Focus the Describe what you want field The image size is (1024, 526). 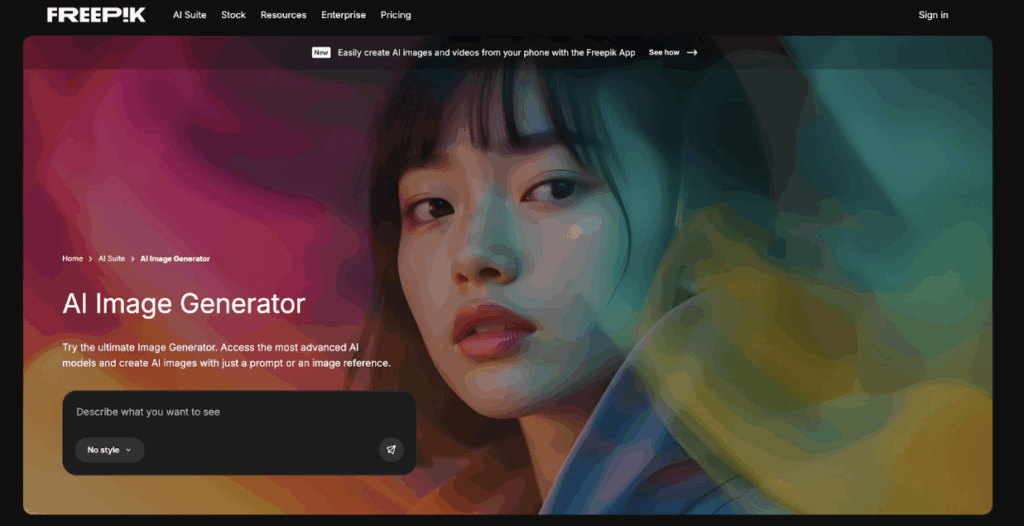click(x=238, y=412)
